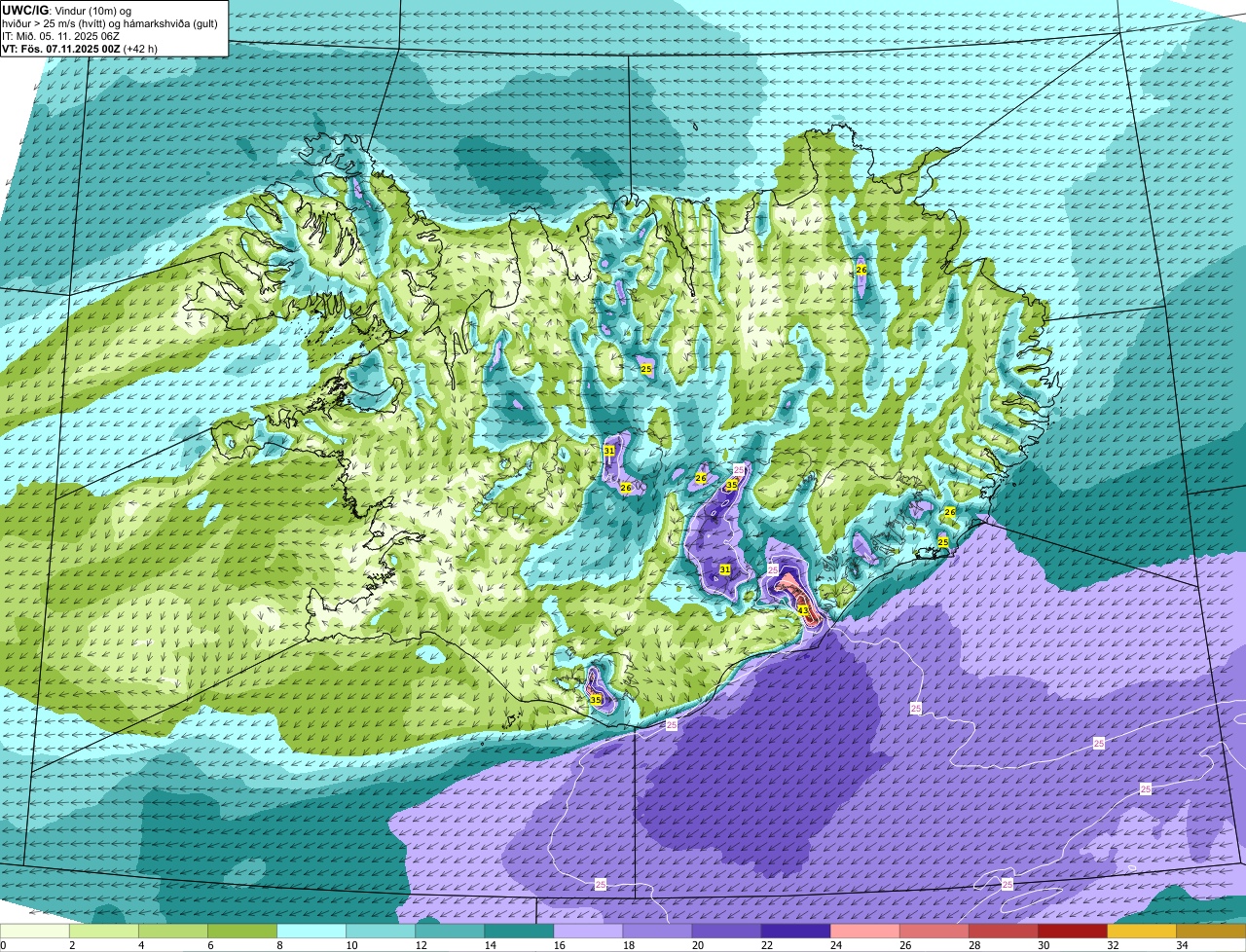
Task: Choose teal legend swatch between 12 and 14
Action: pos(450,932)
